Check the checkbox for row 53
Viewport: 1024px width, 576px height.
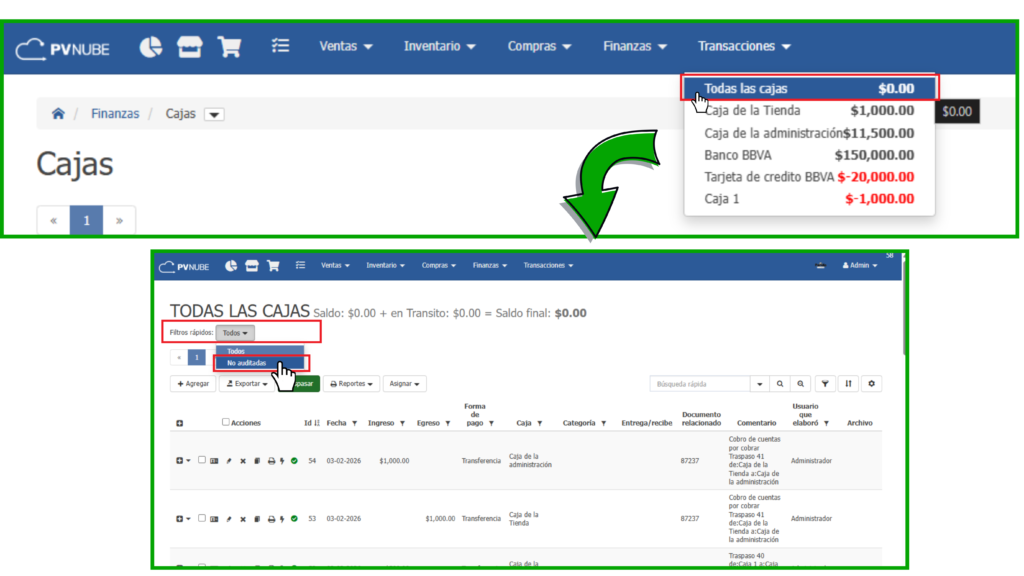(x=202, y=518)
